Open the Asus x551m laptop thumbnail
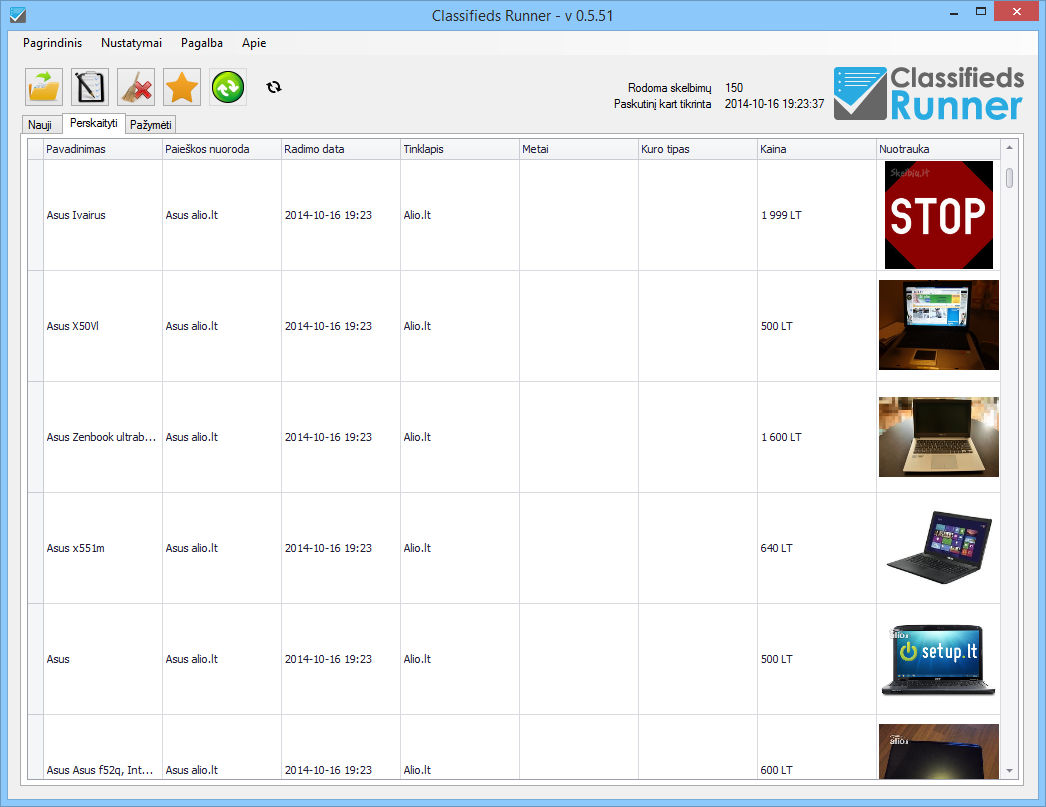Viewport: 1046px width, 807px height. click(939, 548)
